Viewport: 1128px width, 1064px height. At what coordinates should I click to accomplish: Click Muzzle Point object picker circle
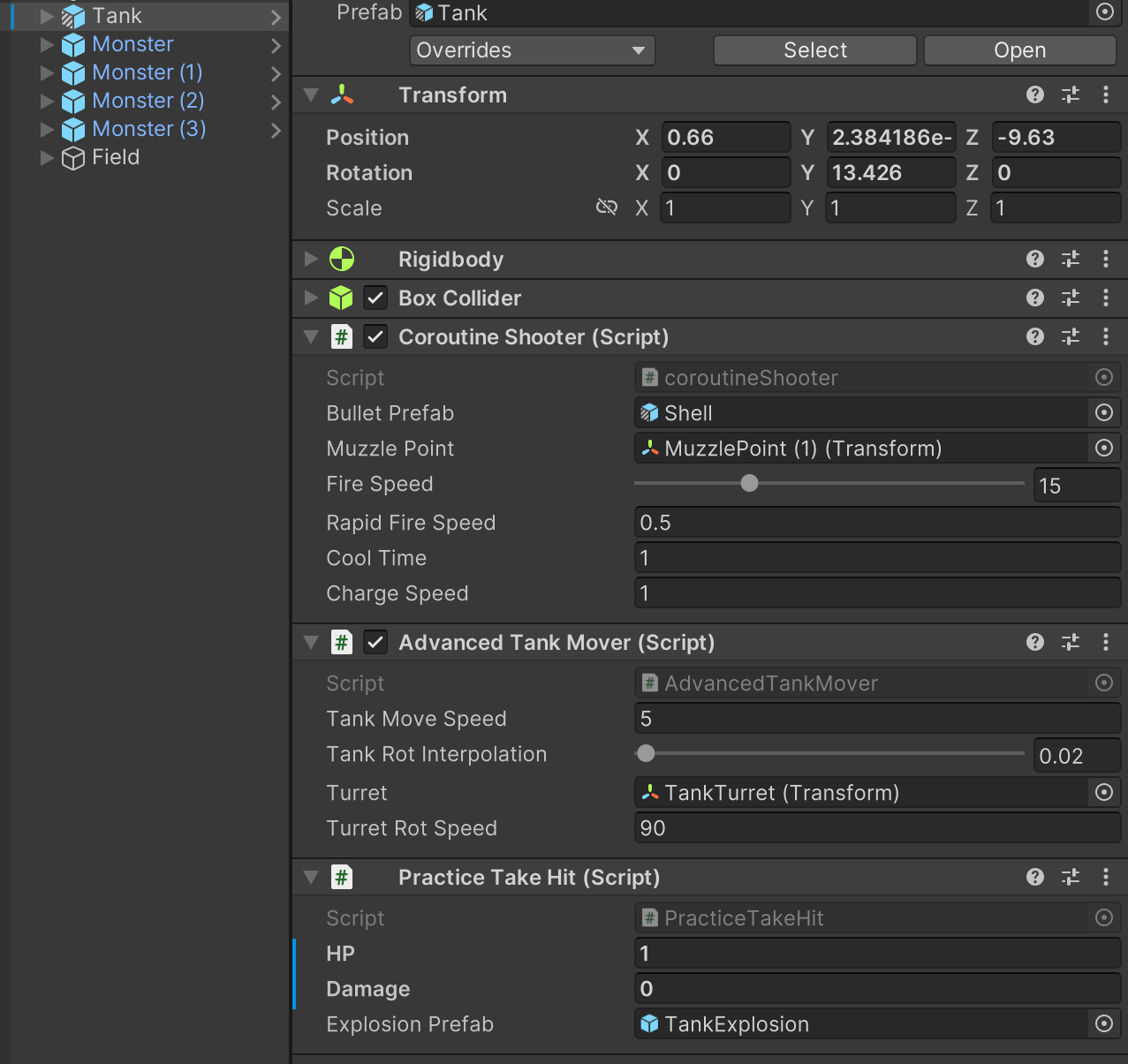[x=1104, y=448]
